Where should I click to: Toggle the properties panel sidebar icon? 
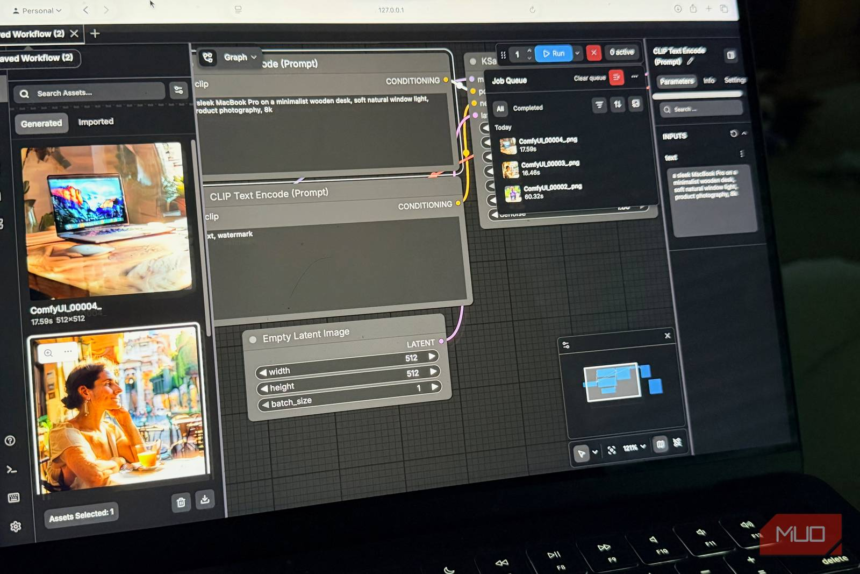pyautogui.click(x=731, y=55)
